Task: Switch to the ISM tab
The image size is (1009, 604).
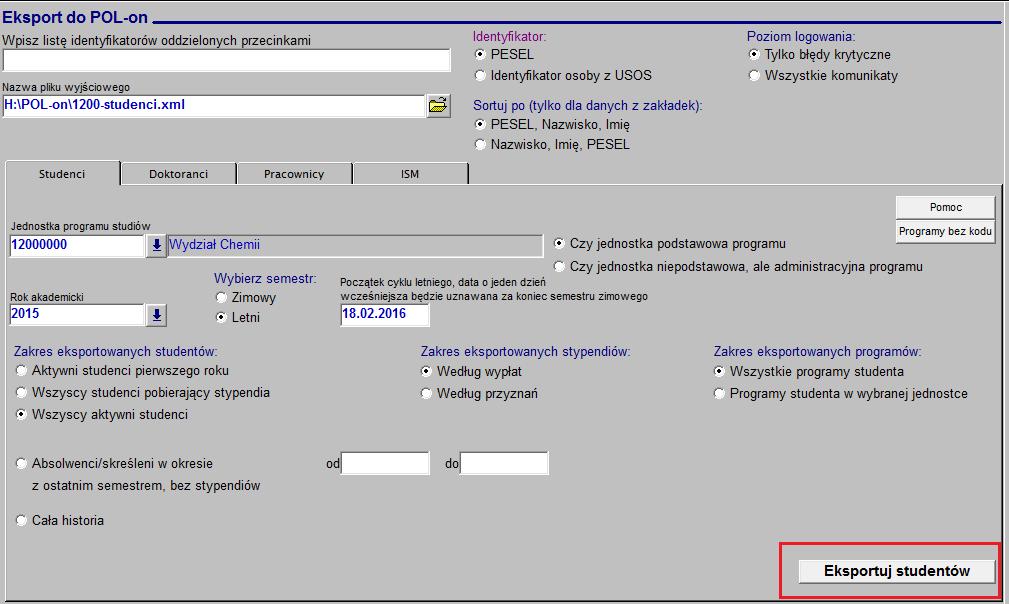Action: [x=410, y=174]
